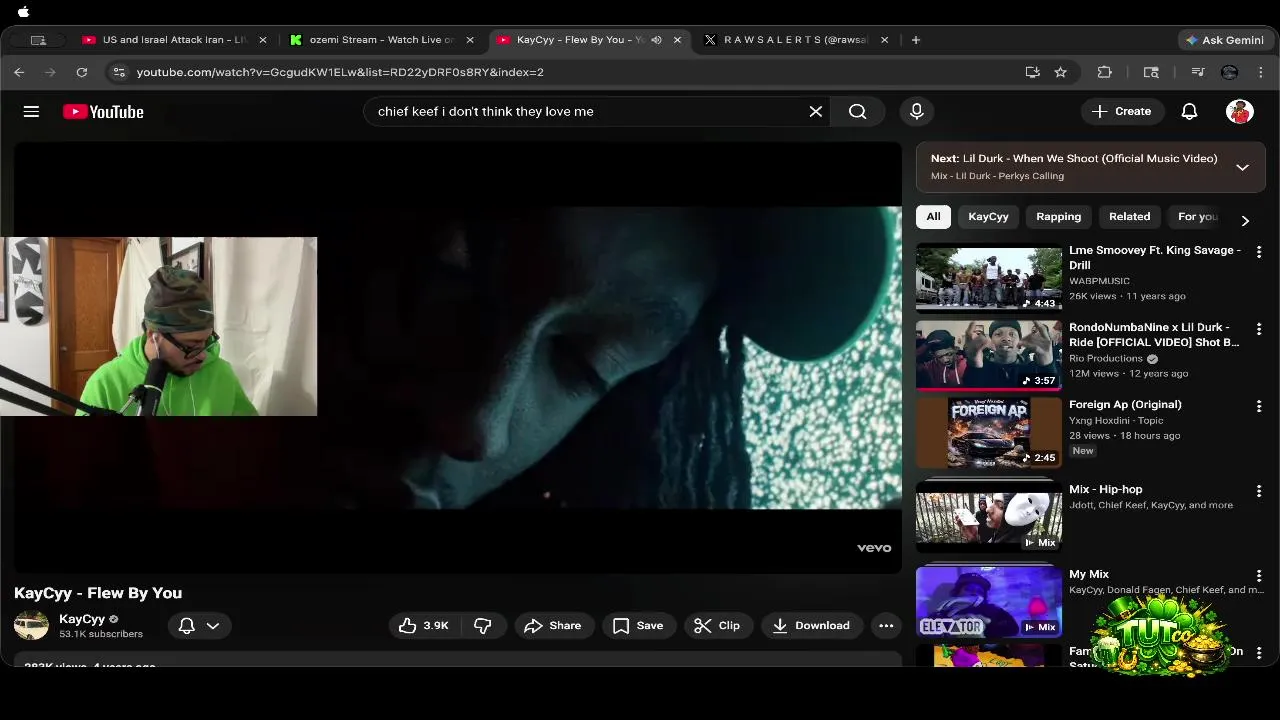1280x720 pixels.
Task: Select the Related filter chip
Action: (x=1129, y=216)
